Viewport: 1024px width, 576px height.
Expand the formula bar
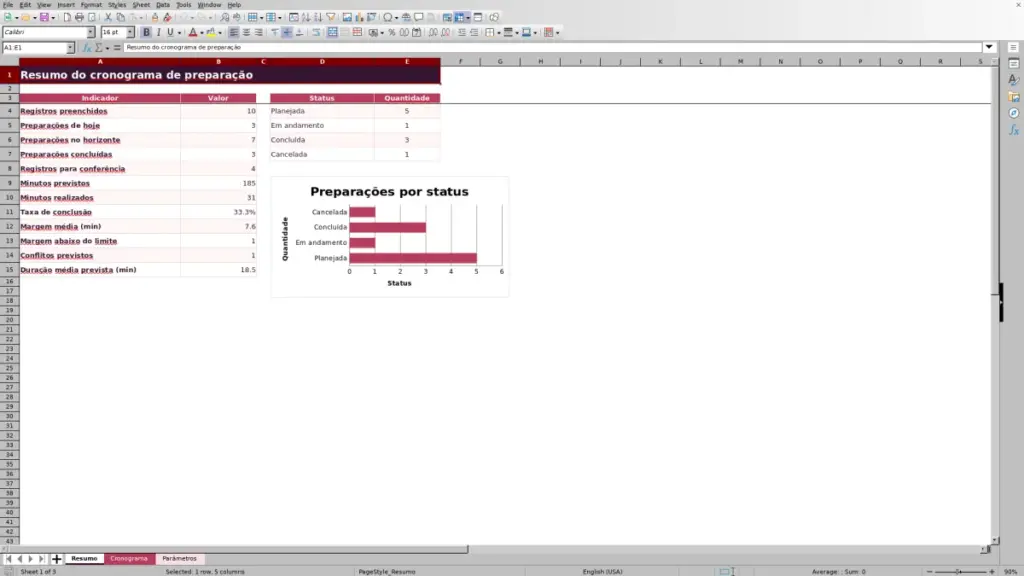(989, 47)
